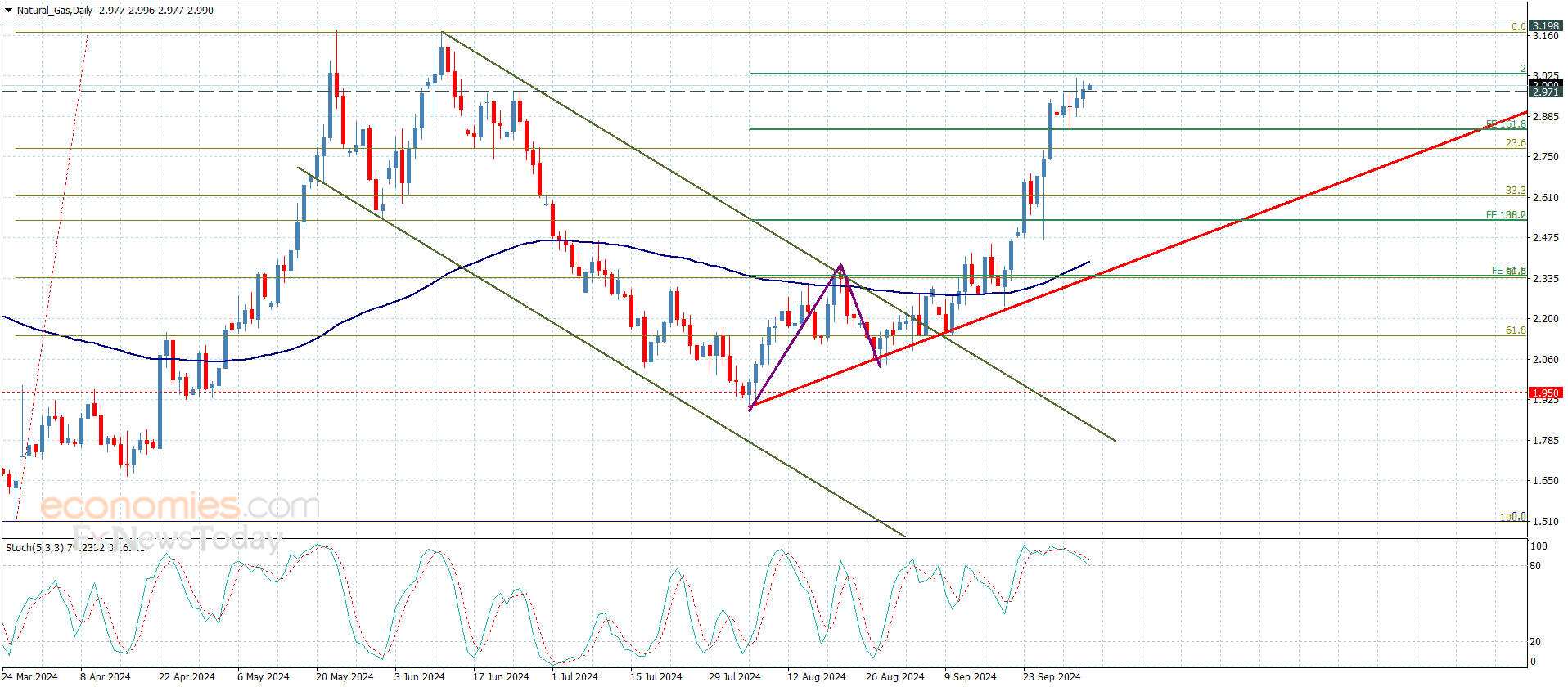
Task: Open the chart menu arrow beside Natural_Gas,Daily
Action: (x=9, y=11)
